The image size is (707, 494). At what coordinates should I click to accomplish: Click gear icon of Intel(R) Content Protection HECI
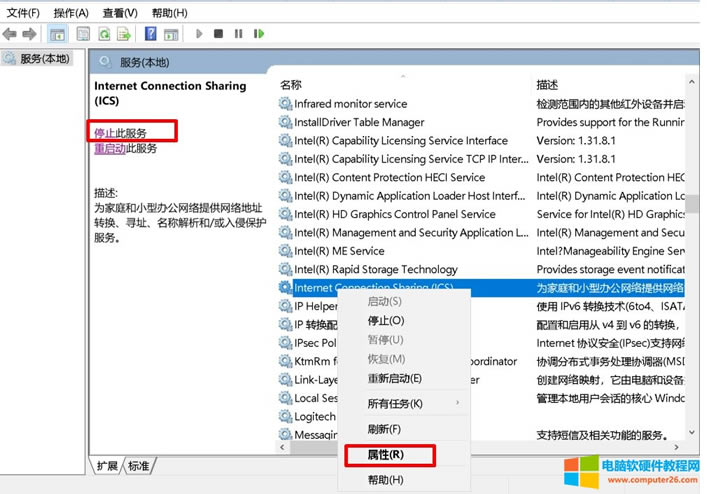(x=285, y=177)
